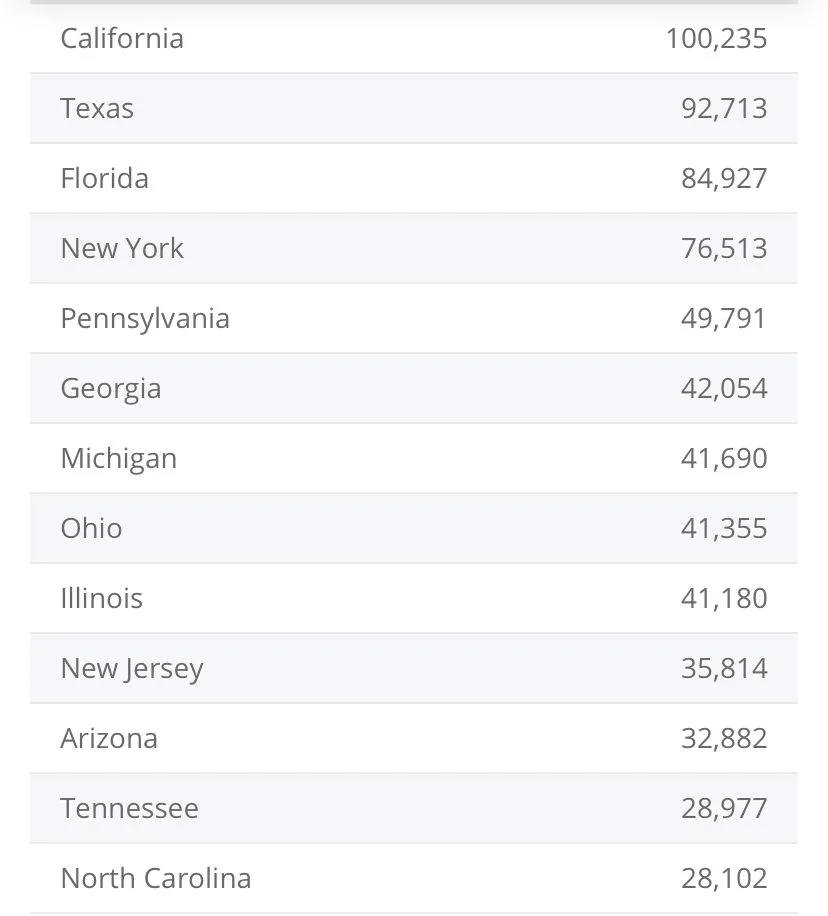Select the number 41,690
The height and width of the screenshot is (916, 828).
(x=724, y=459)
